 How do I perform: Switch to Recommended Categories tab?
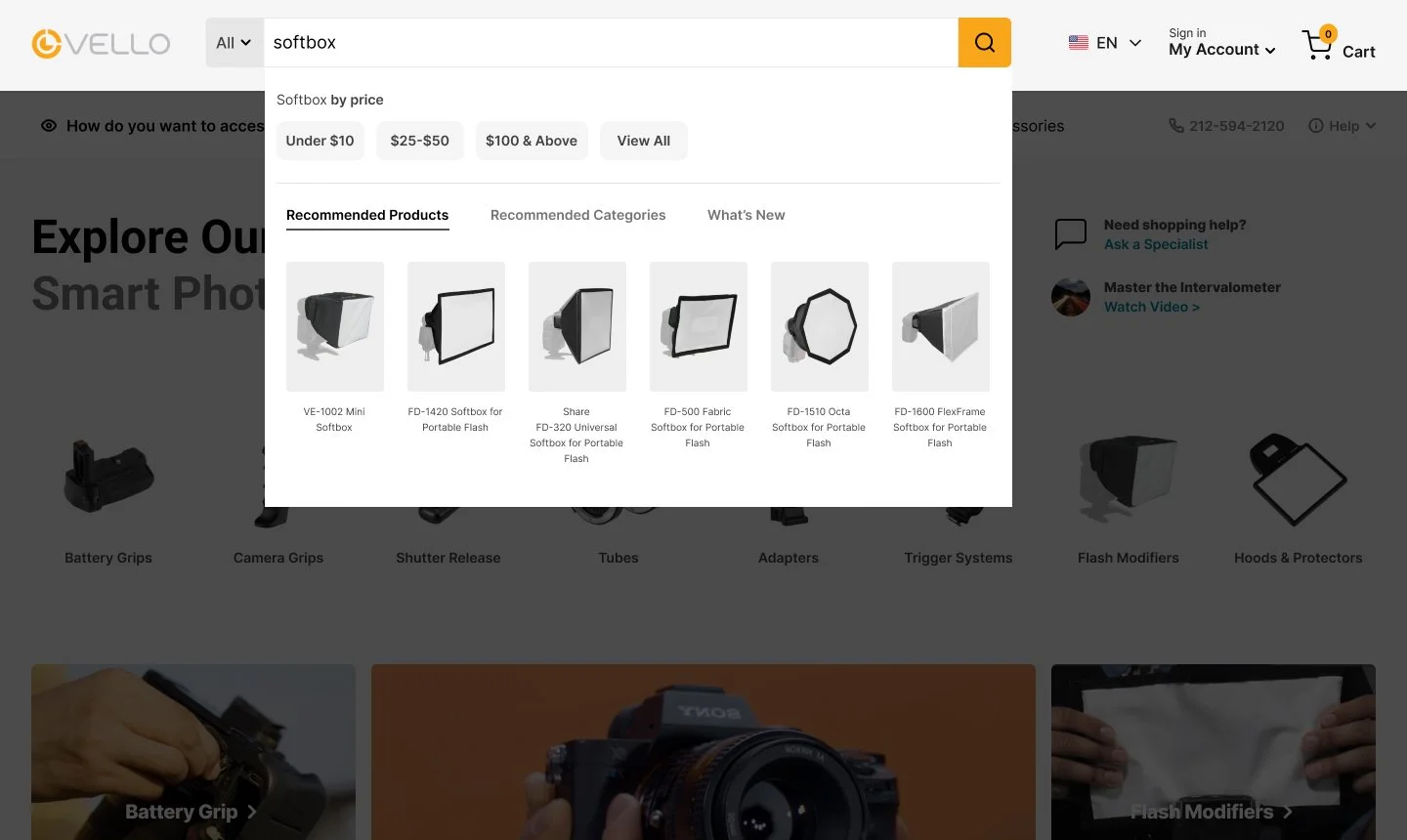click(578, 215)
